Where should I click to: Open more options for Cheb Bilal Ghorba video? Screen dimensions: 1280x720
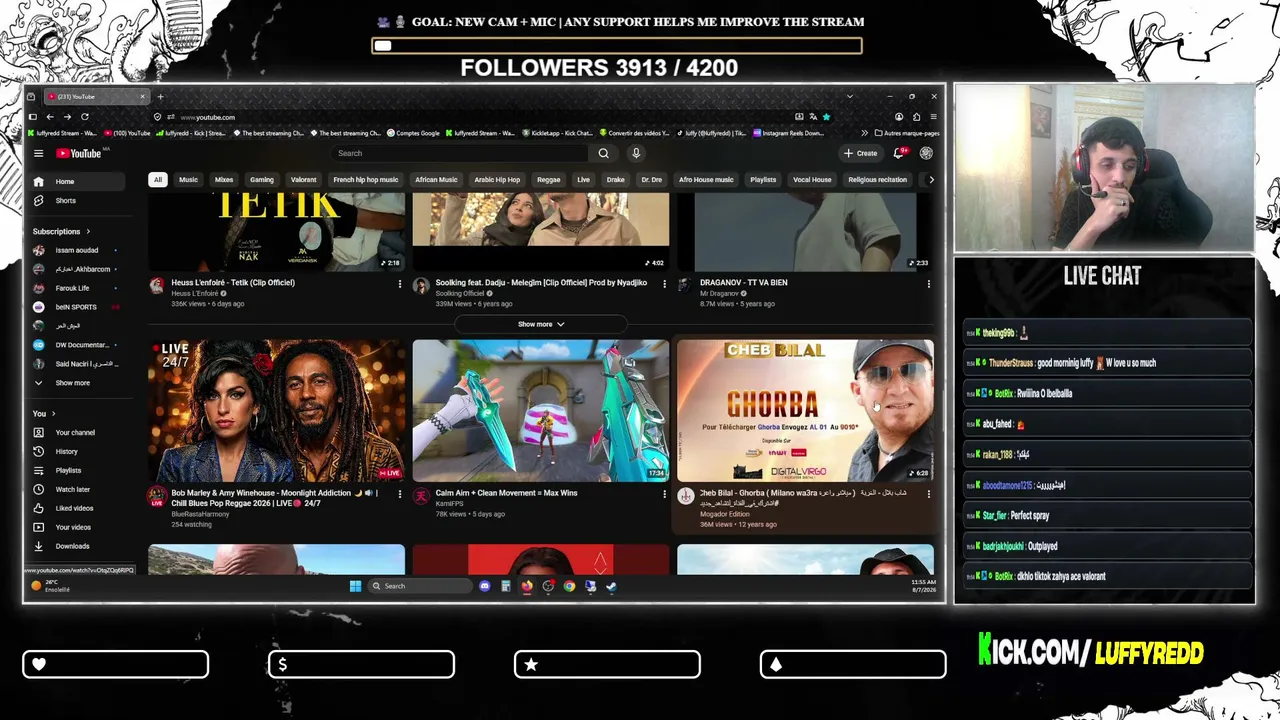pos(928,494)
